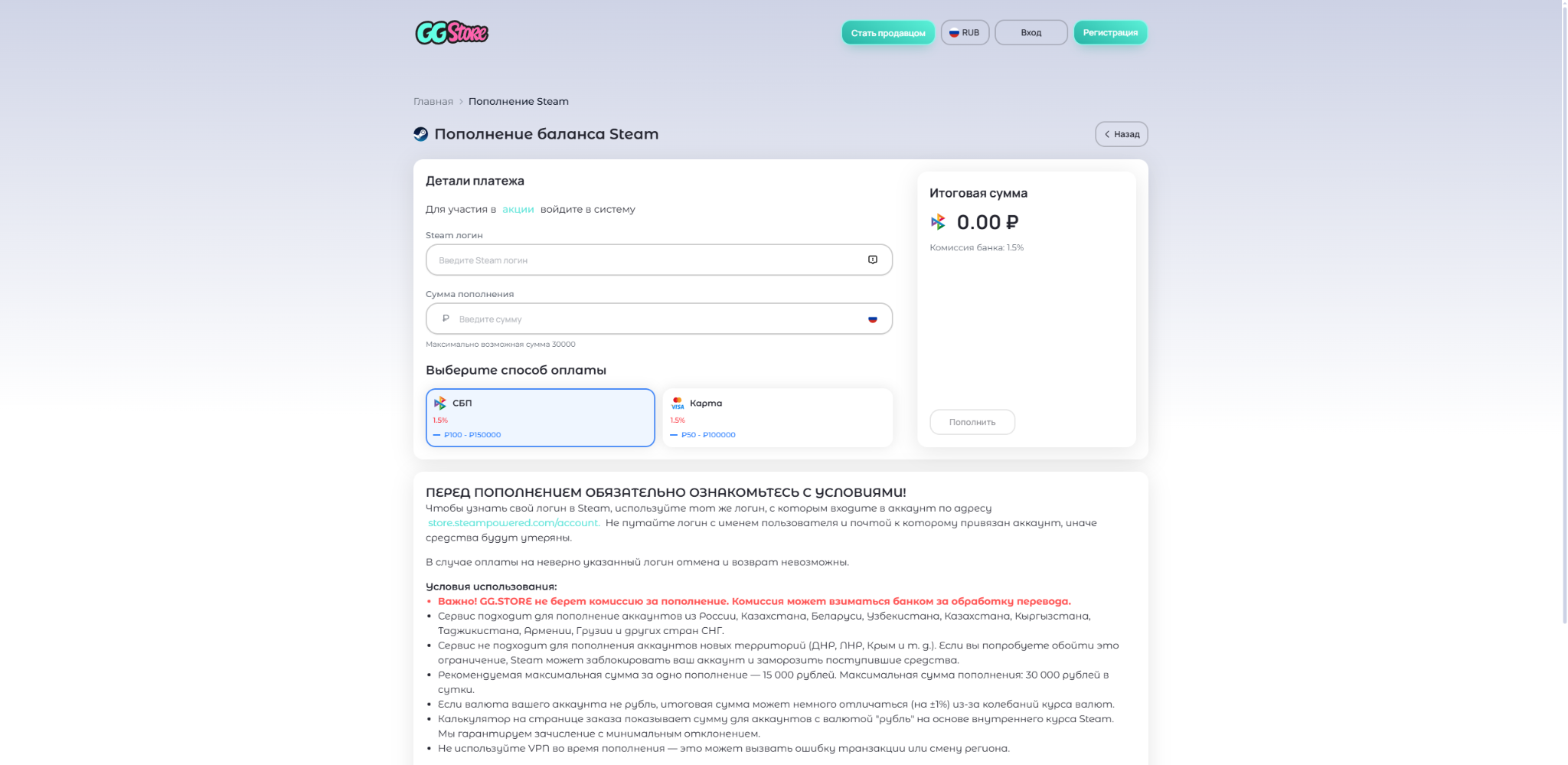Click the SBP icon in СБП payment option
The height and width of the screenshot is (765, 1568).
pyautogui.click(x=439, y=403)
